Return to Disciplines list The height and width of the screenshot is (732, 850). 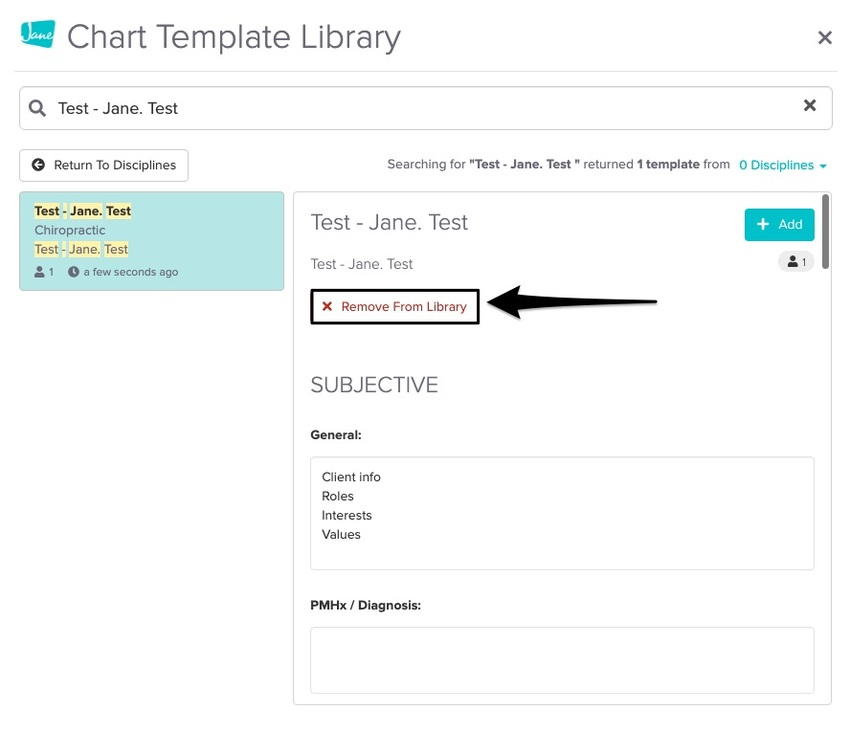[x=104, y=165]
